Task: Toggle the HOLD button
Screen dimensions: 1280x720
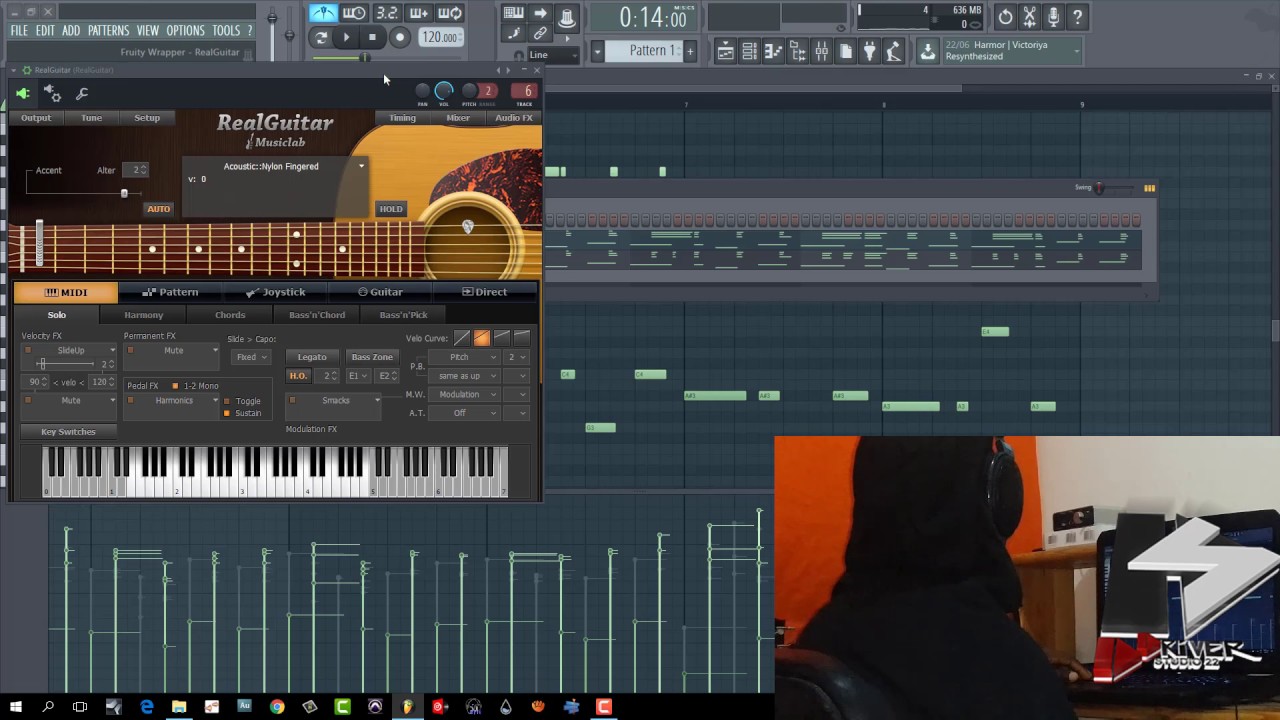Action: point(390,209)
